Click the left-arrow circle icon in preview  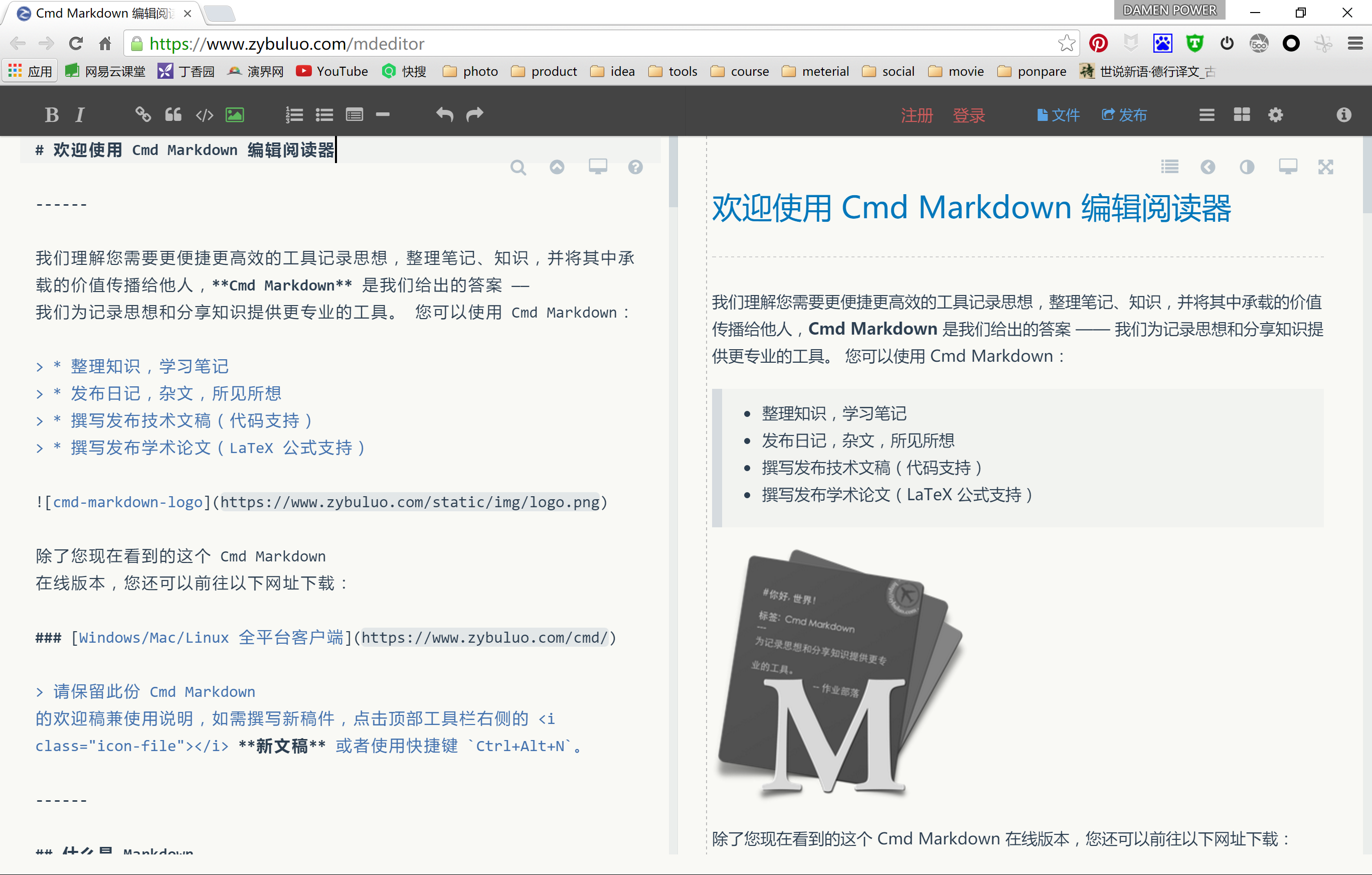tap(1208, 167)
